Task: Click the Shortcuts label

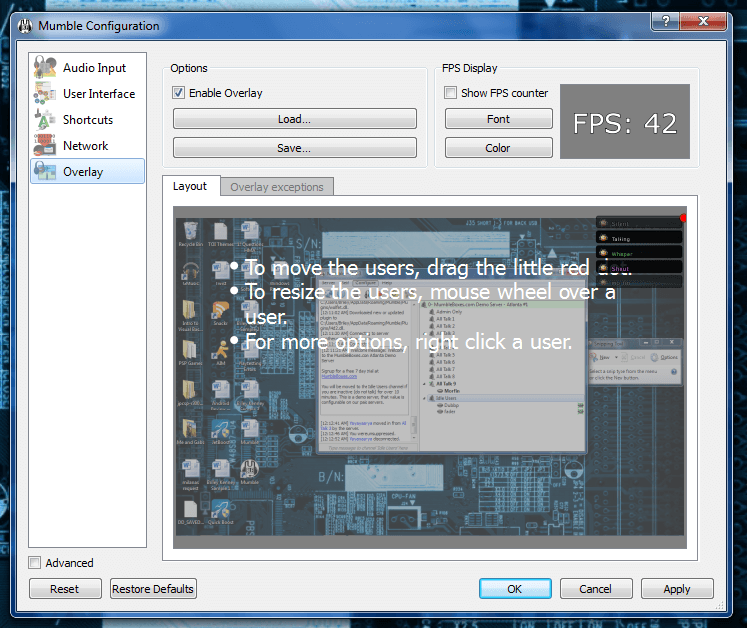Action: 88,120
